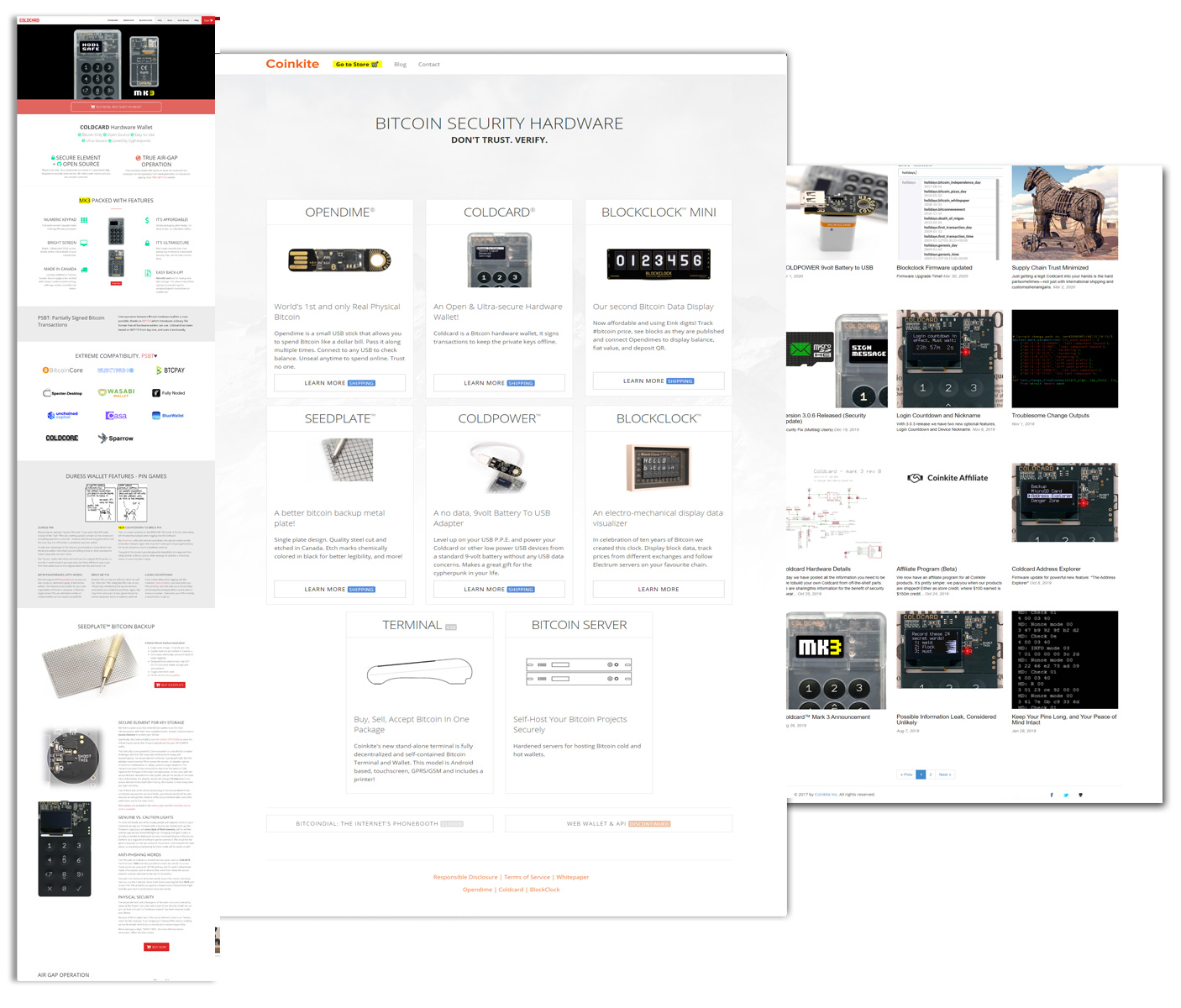
Task: Open the Opendime USB stick image
Action: pyautogui.click(x=339, y=260)
